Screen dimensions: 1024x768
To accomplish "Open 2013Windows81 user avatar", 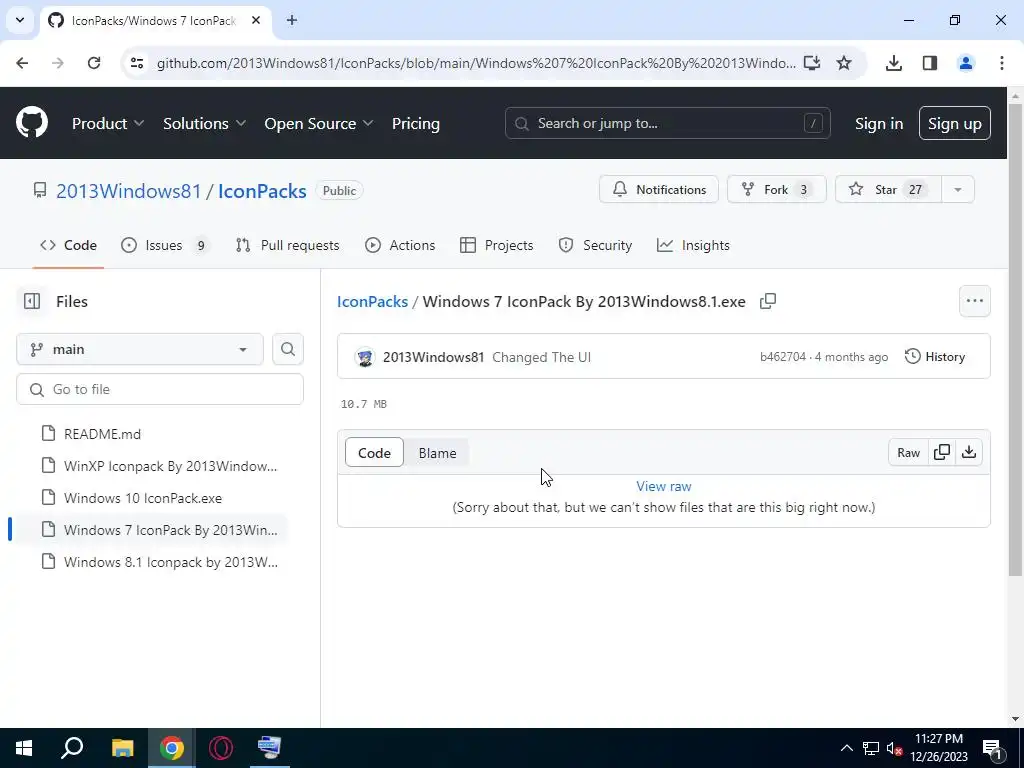I will (x=365, y=357).
